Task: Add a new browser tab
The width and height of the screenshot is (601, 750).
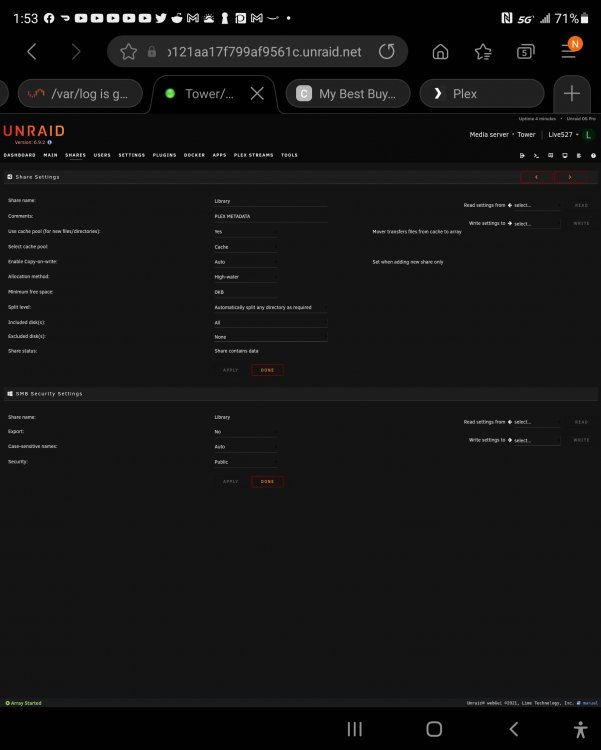Action: 572,94
